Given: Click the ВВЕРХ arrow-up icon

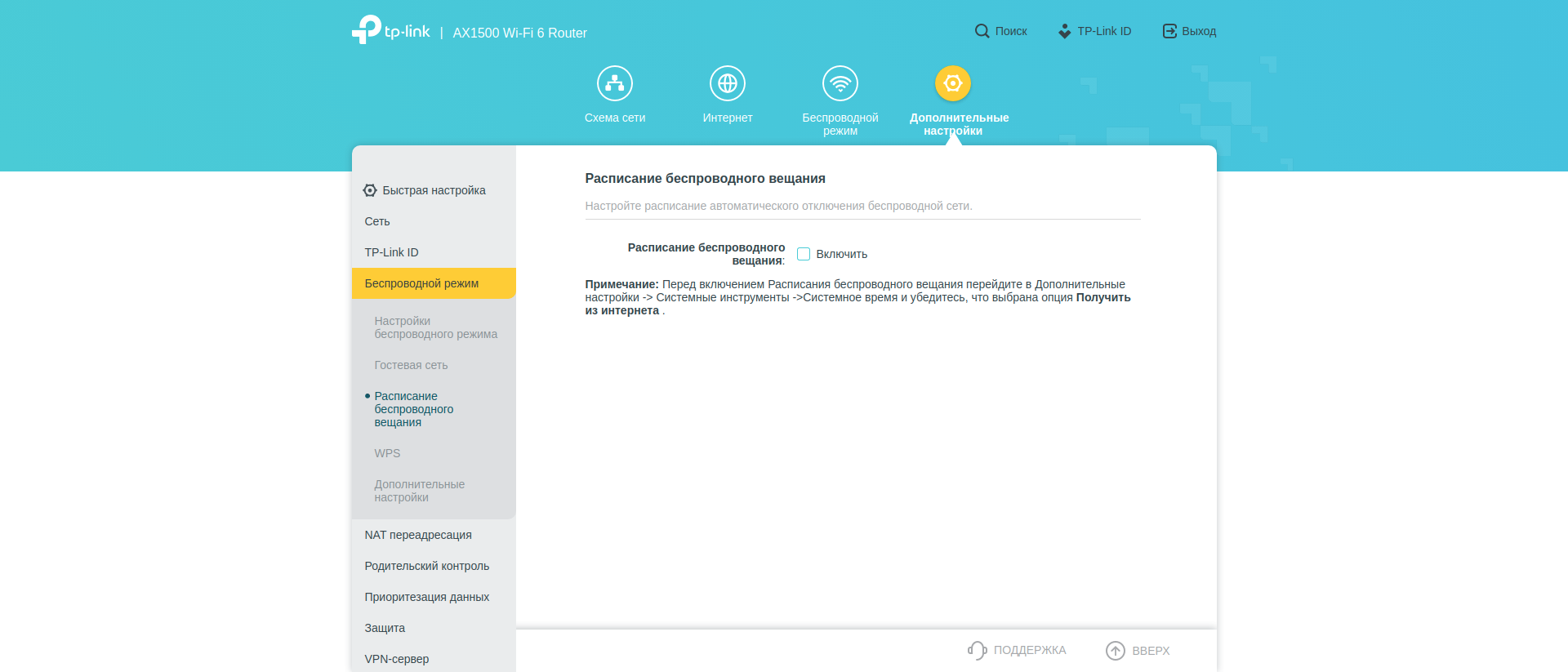Looking at the screenshot, I should click(x=1115, y=650).
